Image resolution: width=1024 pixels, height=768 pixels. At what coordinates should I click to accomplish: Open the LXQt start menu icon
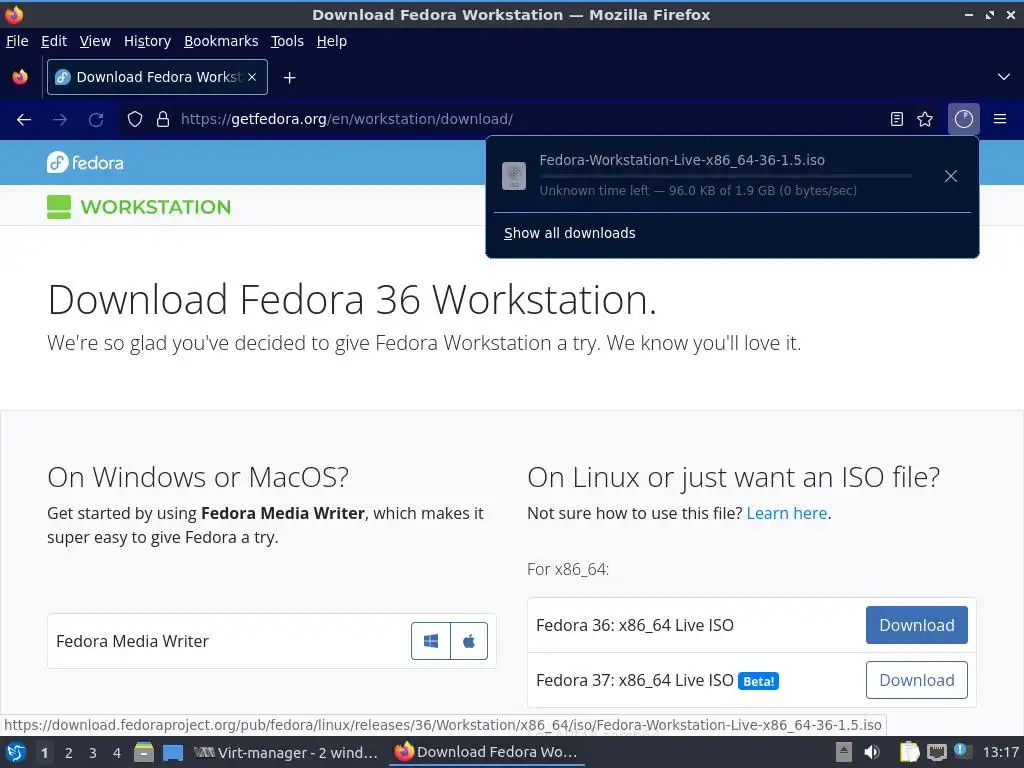tap(16, 752)
